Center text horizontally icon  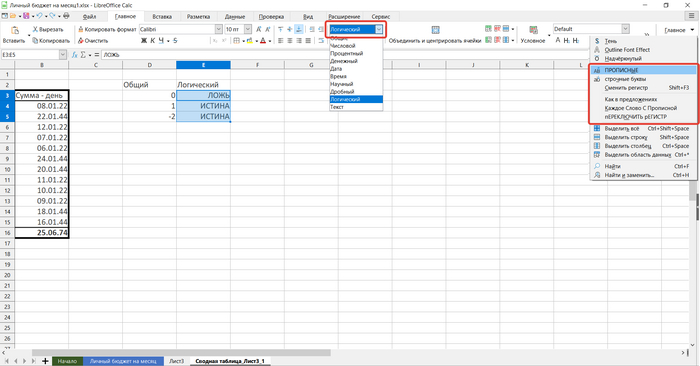(290, 41)
